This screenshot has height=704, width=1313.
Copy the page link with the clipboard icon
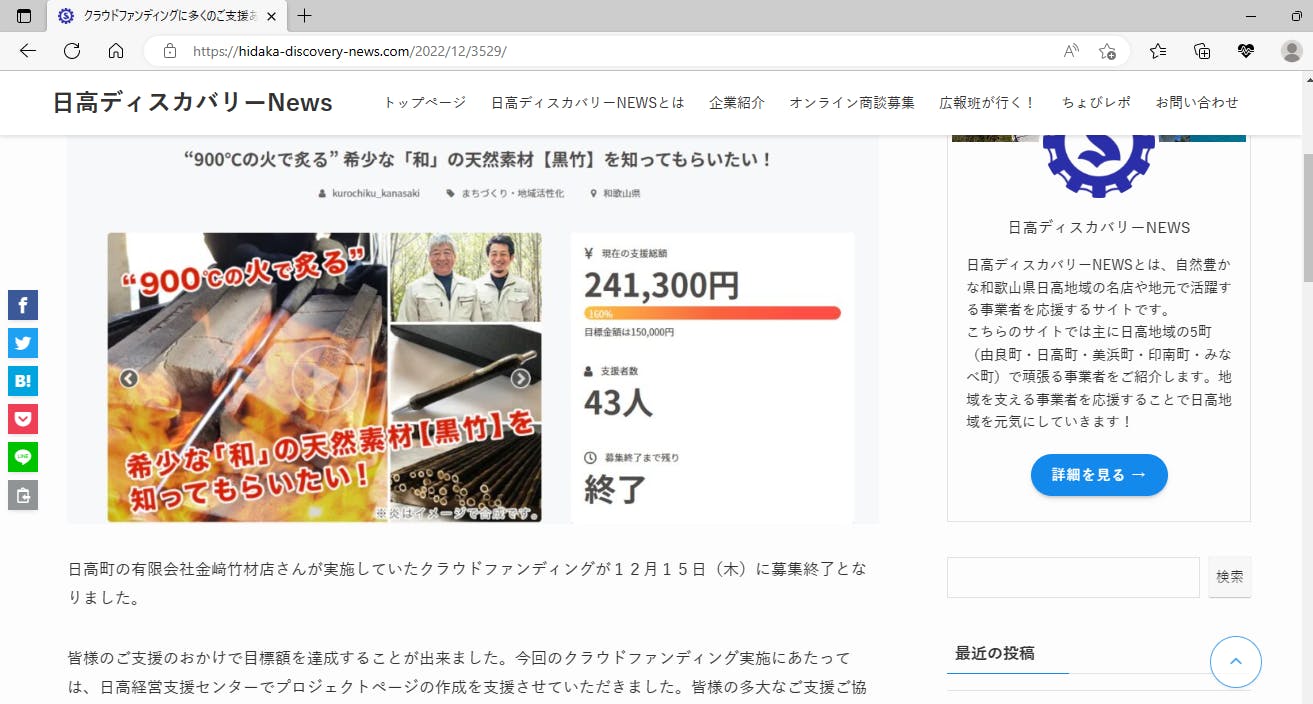23,495
